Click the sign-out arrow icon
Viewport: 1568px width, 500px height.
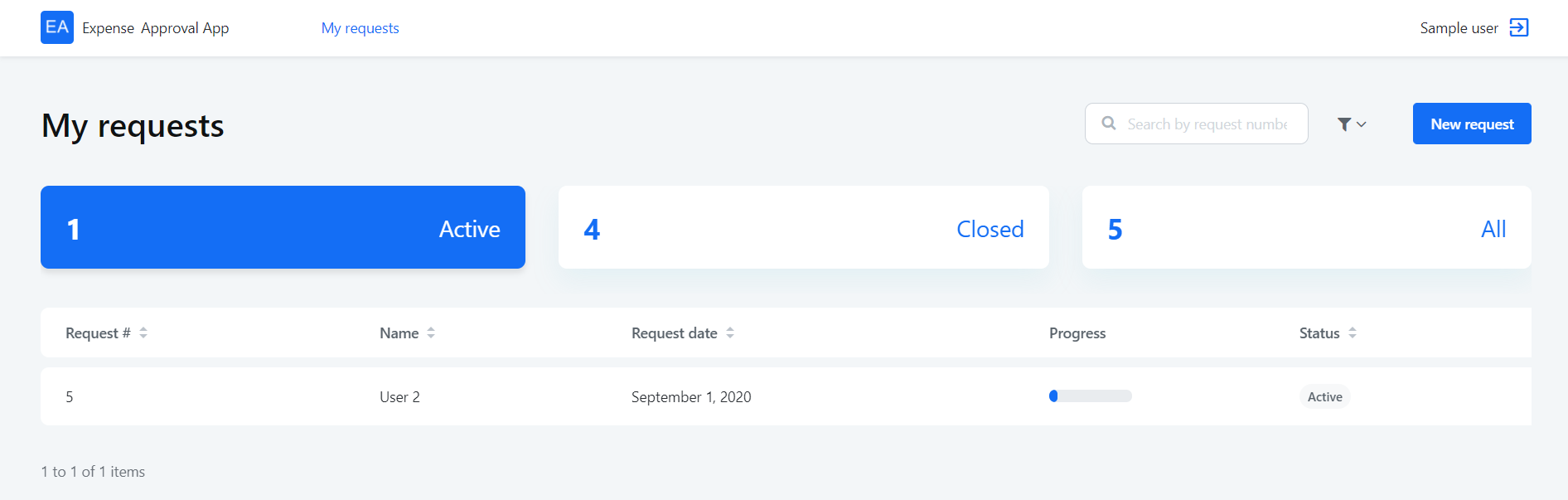pos(1518,27)
